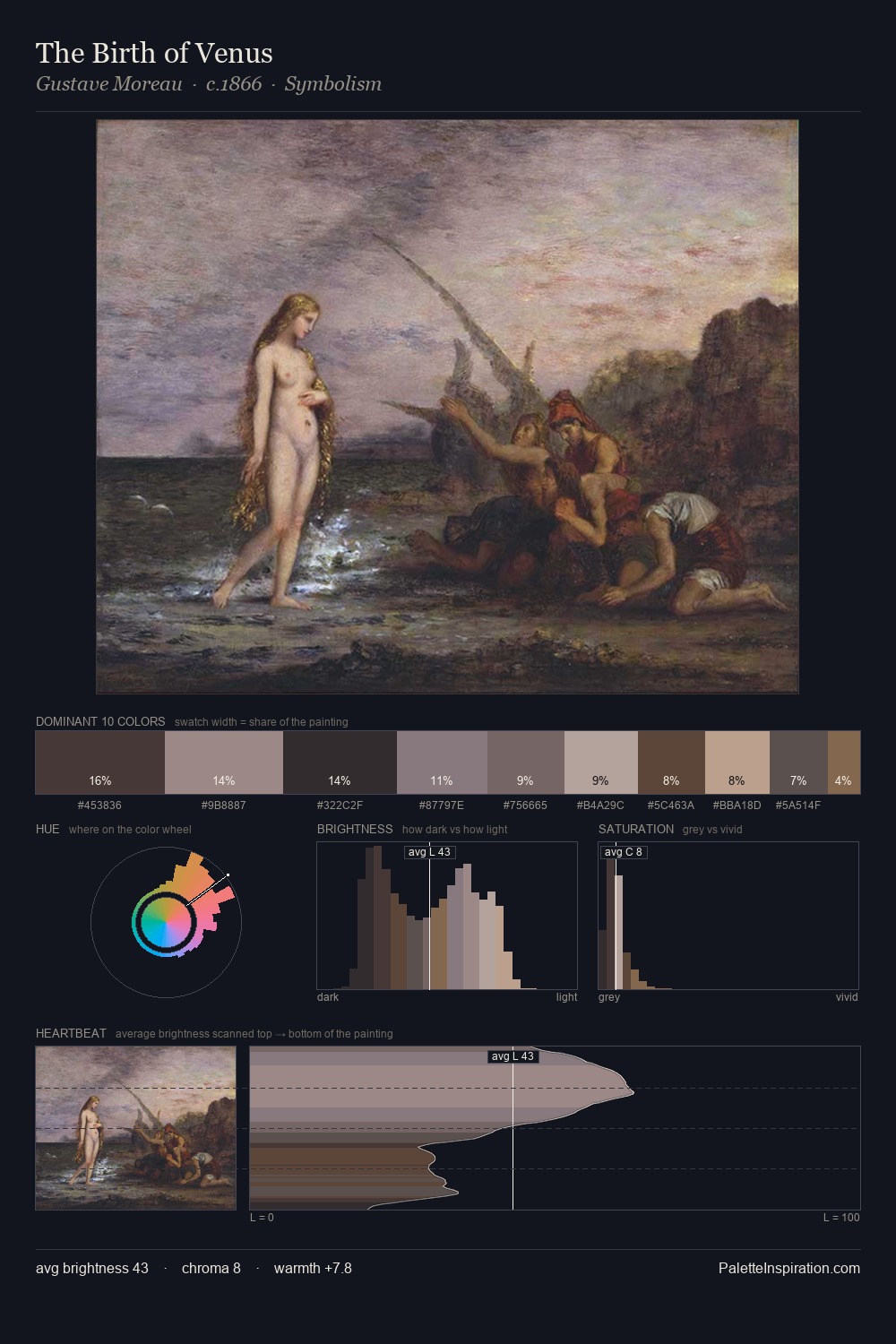Click the hex code text #B4A29C
The image size is (896, 1344).
[600, 806]
